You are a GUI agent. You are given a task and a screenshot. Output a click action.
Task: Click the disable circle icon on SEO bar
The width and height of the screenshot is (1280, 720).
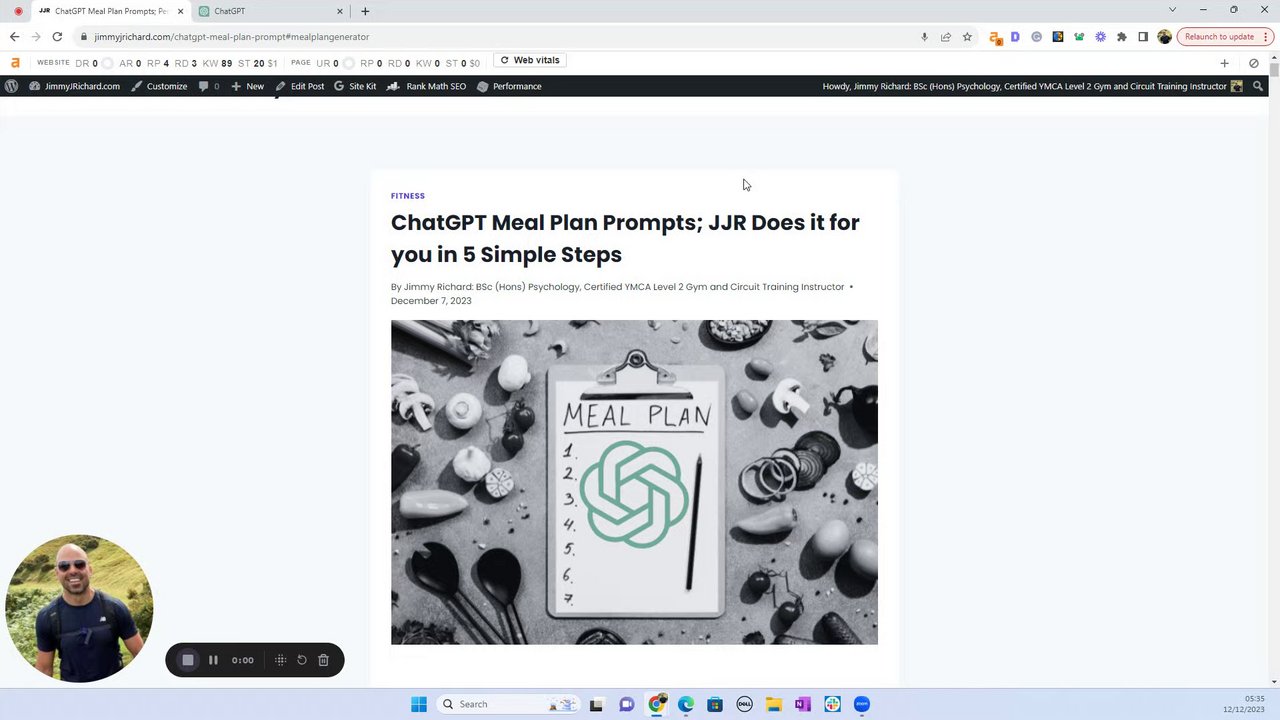click(x=1254, y=63)
